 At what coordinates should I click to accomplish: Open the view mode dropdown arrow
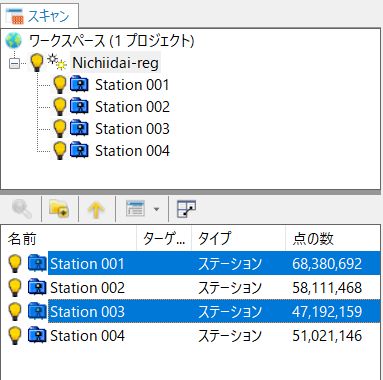click(156, 209)
